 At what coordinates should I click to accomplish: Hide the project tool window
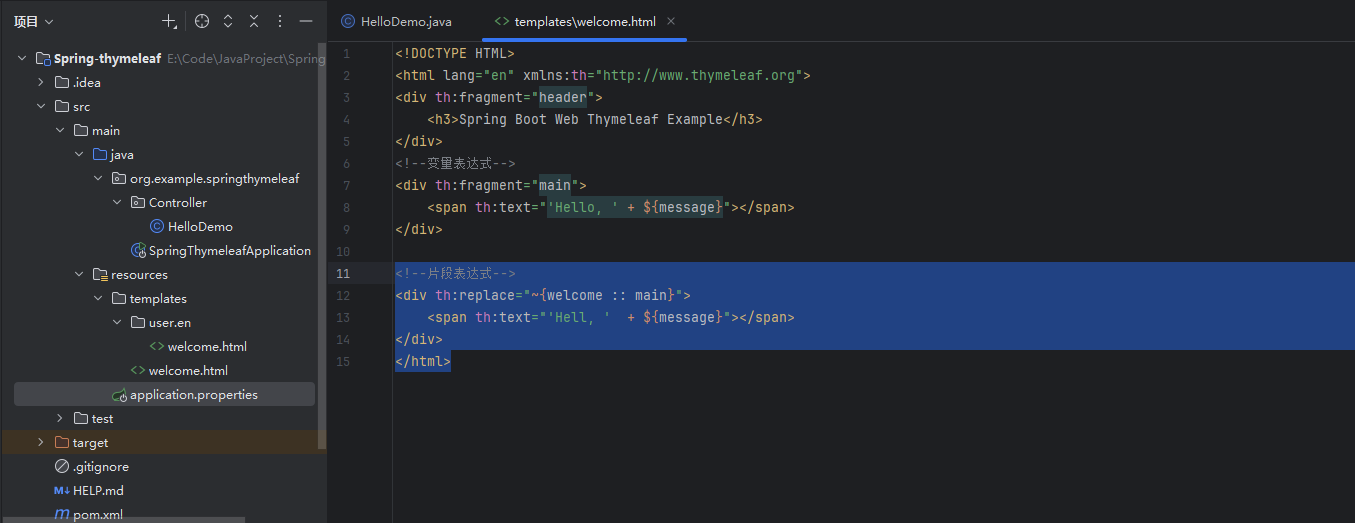(x=306, y=21)
